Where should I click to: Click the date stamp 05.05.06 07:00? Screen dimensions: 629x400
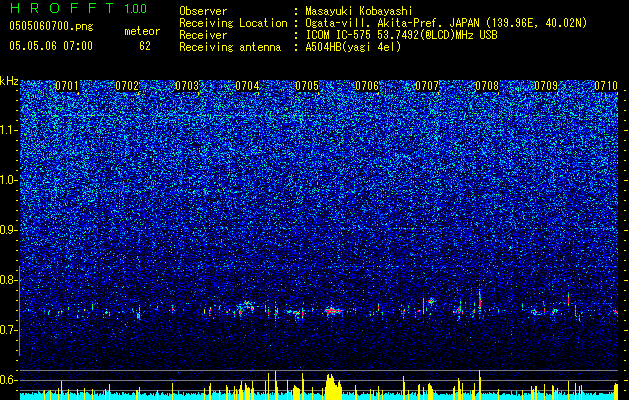click(51, 46)
